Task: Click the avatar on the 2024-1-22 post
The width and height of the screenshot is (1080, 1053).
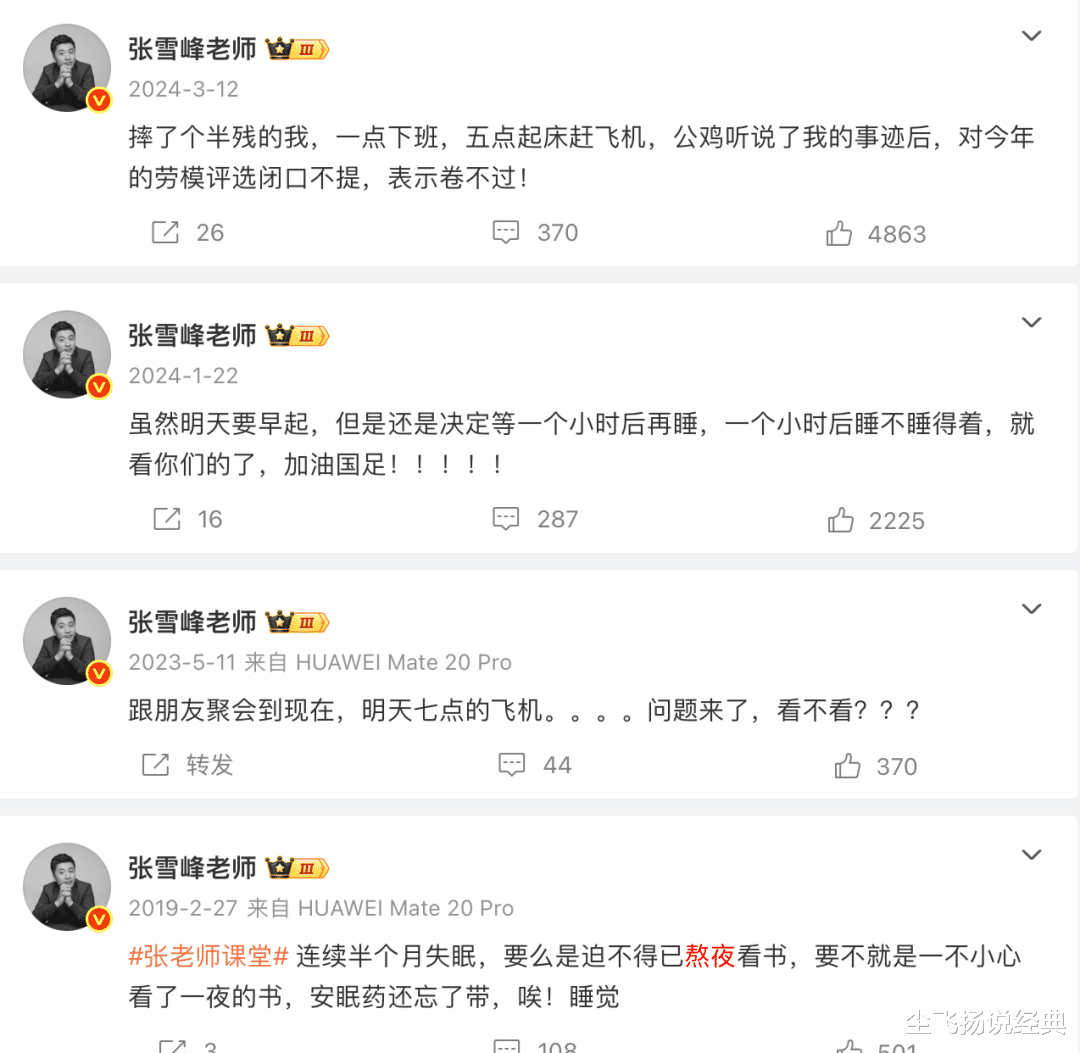Action: [x=67, y=354]
